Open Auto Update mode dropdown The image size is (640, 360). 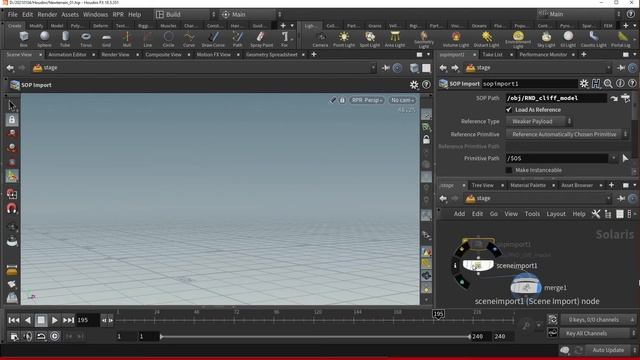click(x=612, y=350)
